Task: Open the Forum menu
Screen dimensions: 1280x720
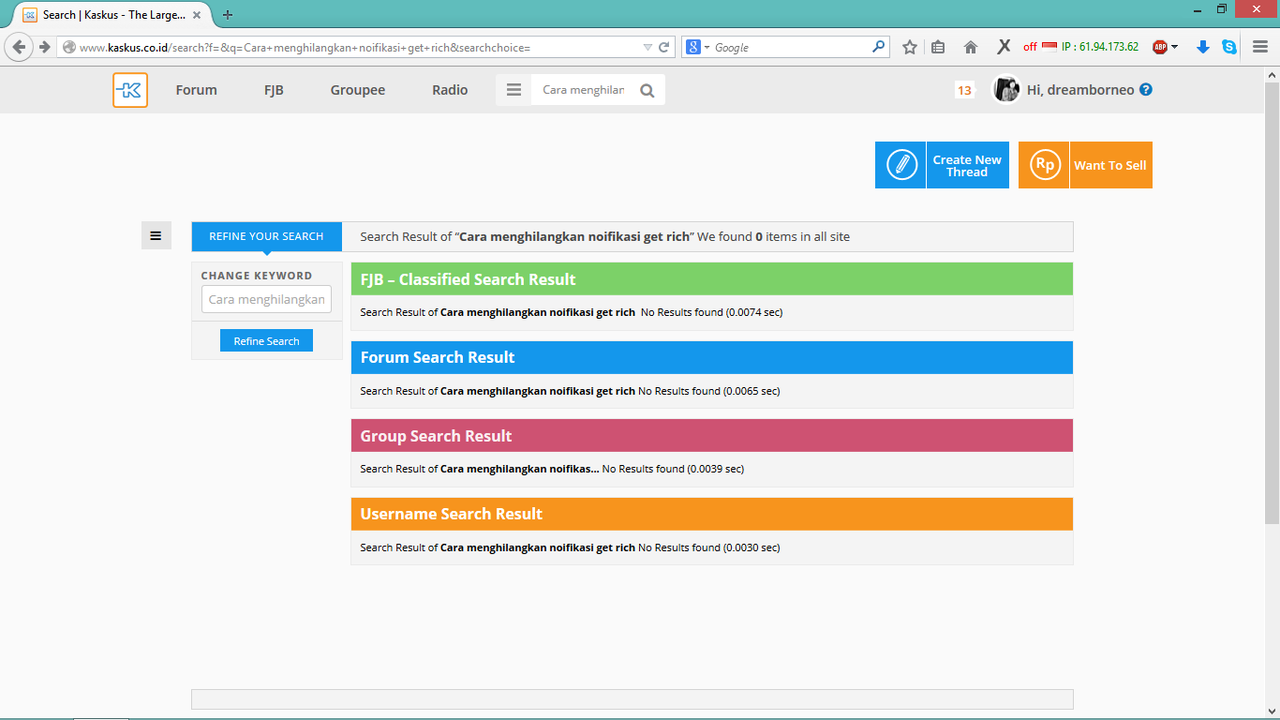Action: (x=196, y=90)
